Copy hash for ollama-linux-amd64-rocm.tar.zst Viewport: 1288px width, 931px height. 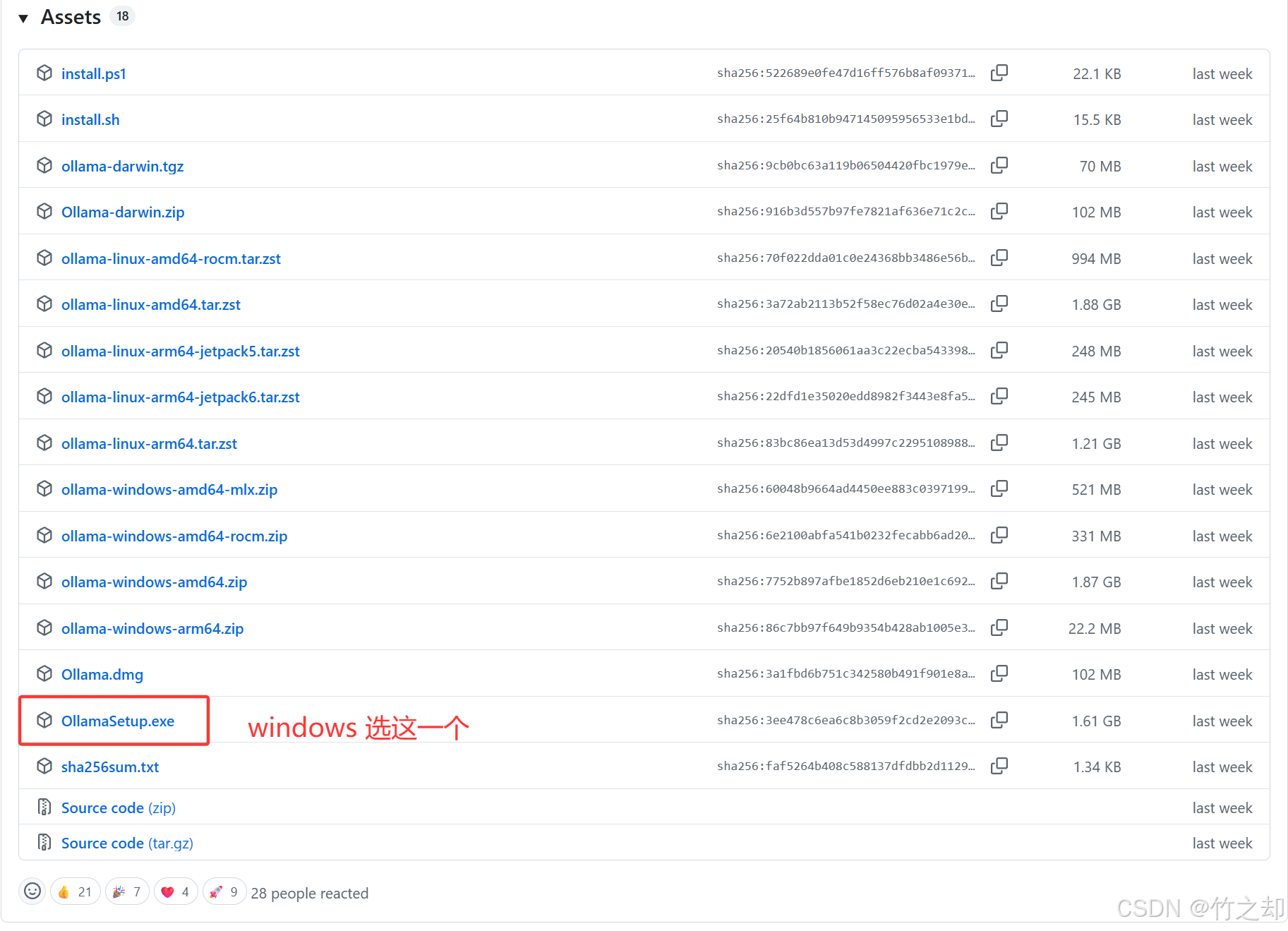click(x=999, y=258)
